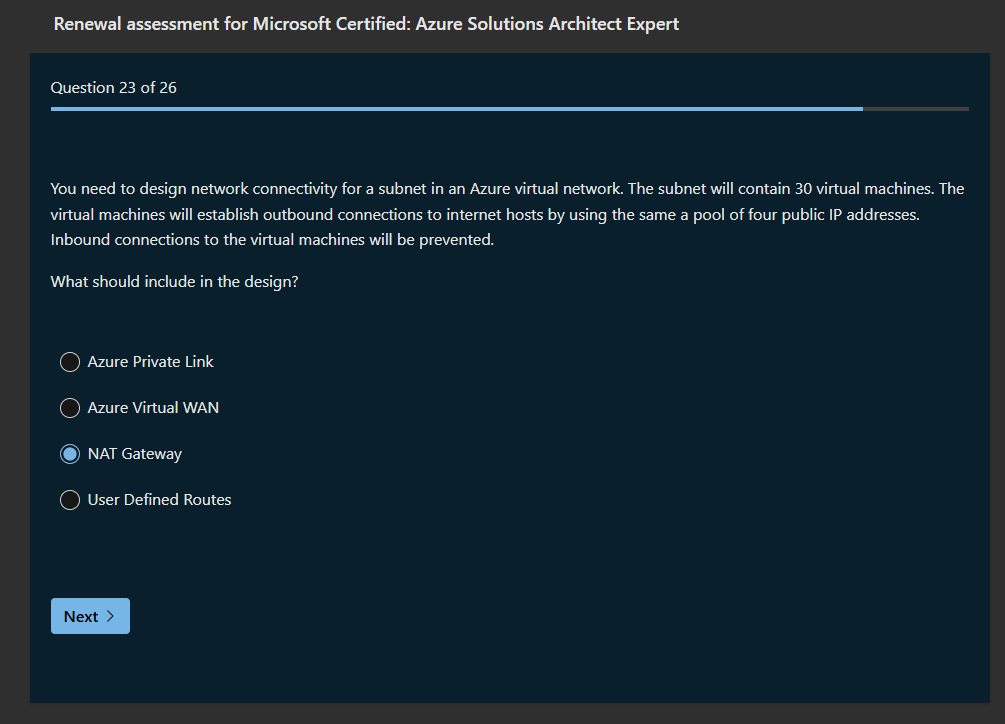This screenshot has width=1005, height=724.
Task: Click the "Inbound connections" sentence in question
Action: [272, 241]
